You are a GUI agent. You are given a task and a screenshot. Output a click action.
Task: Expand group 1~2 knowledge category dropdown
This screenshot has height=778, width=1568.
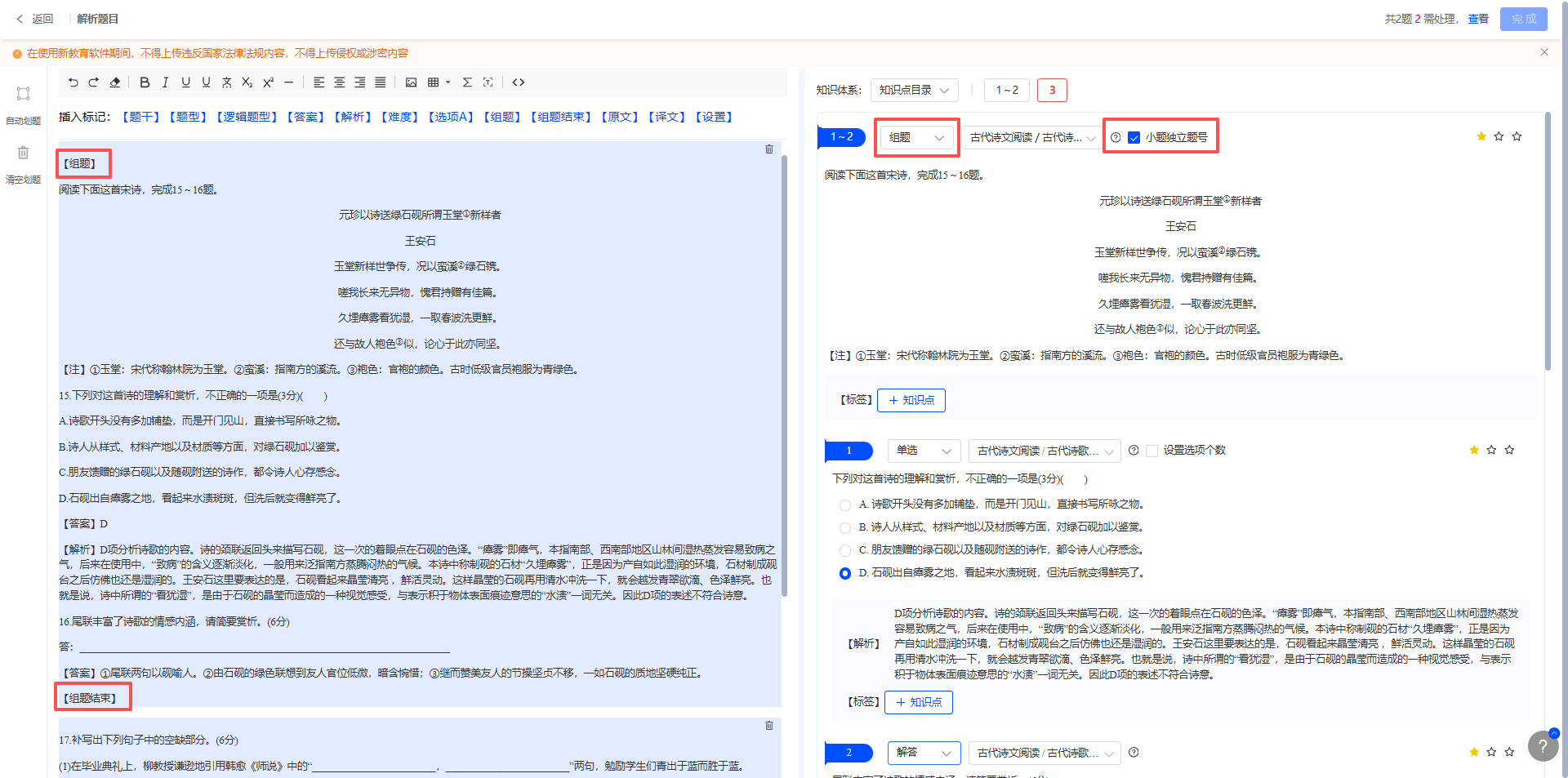tap(1032, 137)
